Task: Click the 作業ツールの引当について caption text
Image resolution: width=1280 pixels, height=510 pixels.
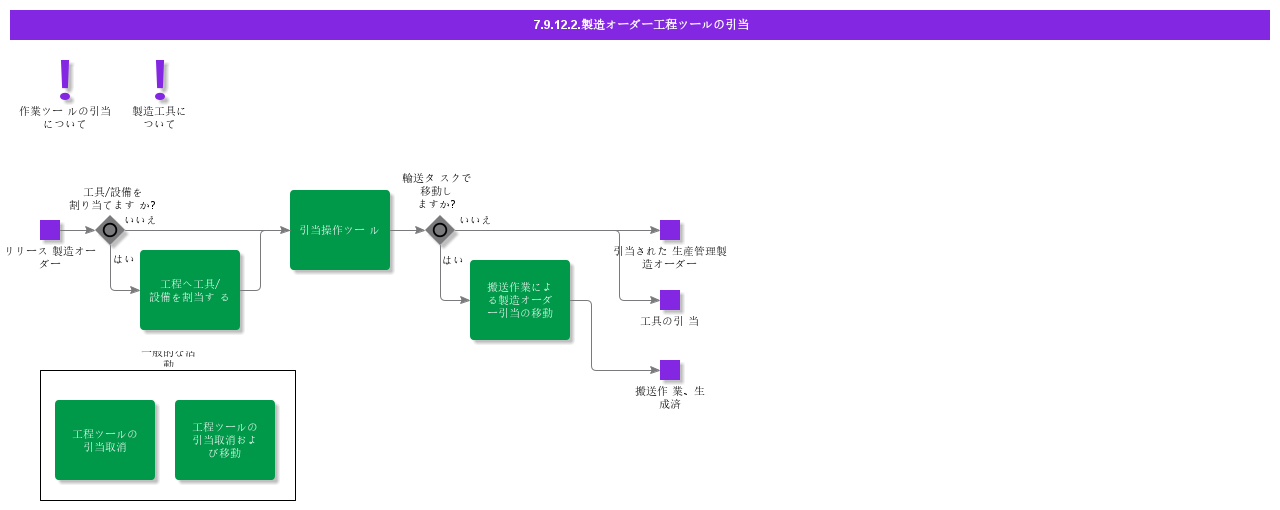Action: click(65, 117)
